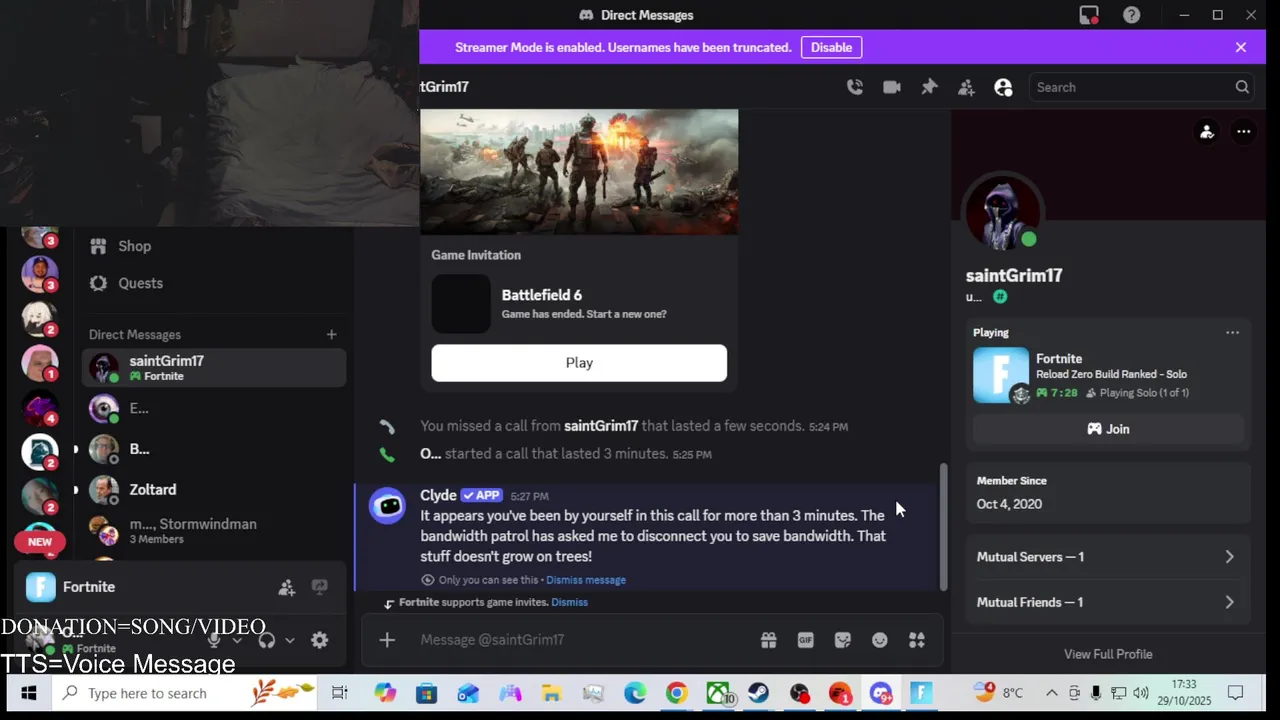
Task: Deafen audio with headphones icon
Action: 267,641
